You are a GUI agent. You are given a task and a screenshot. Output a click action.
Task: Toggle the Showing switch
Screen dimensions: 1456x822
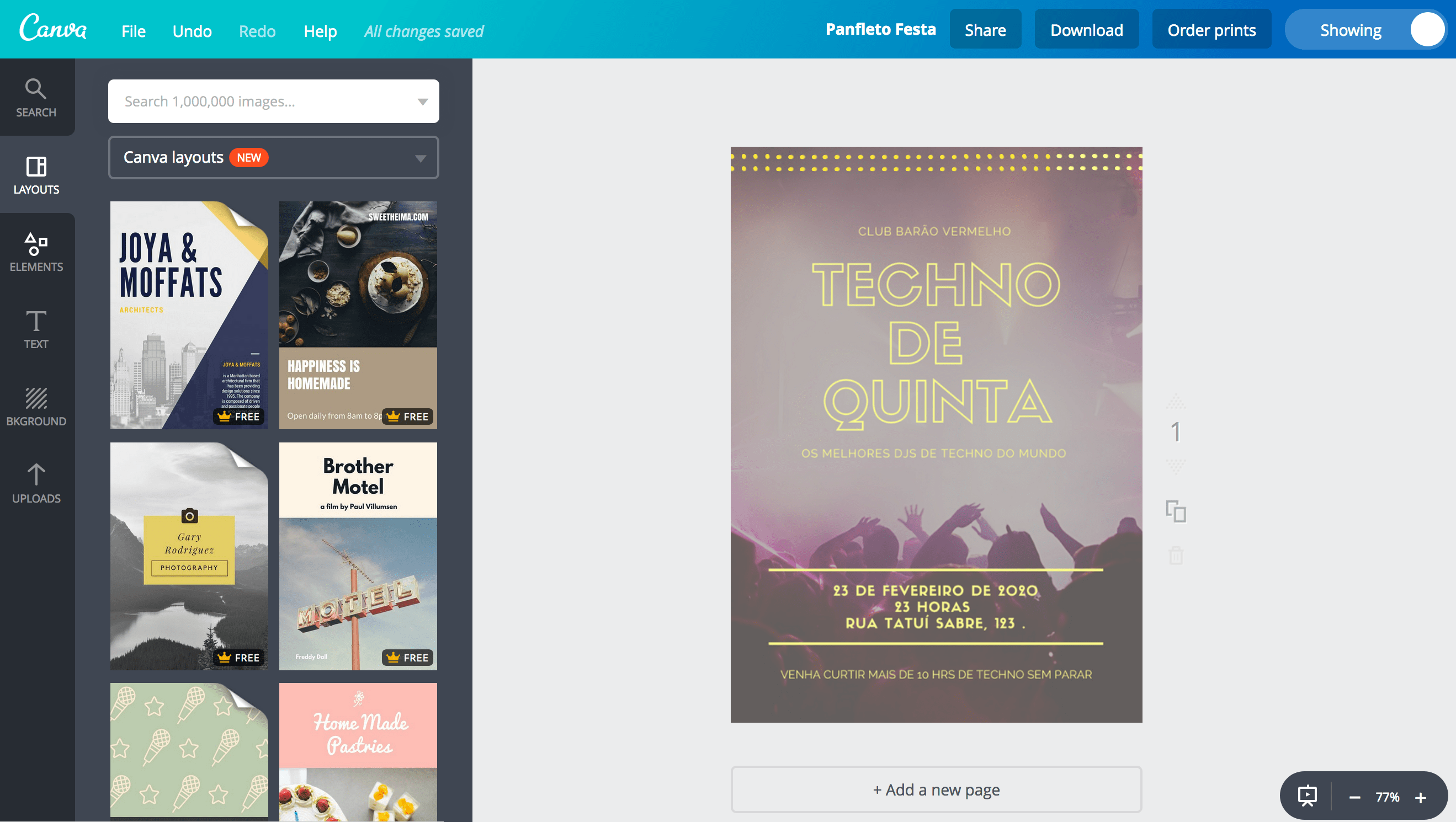point(1365,29)
